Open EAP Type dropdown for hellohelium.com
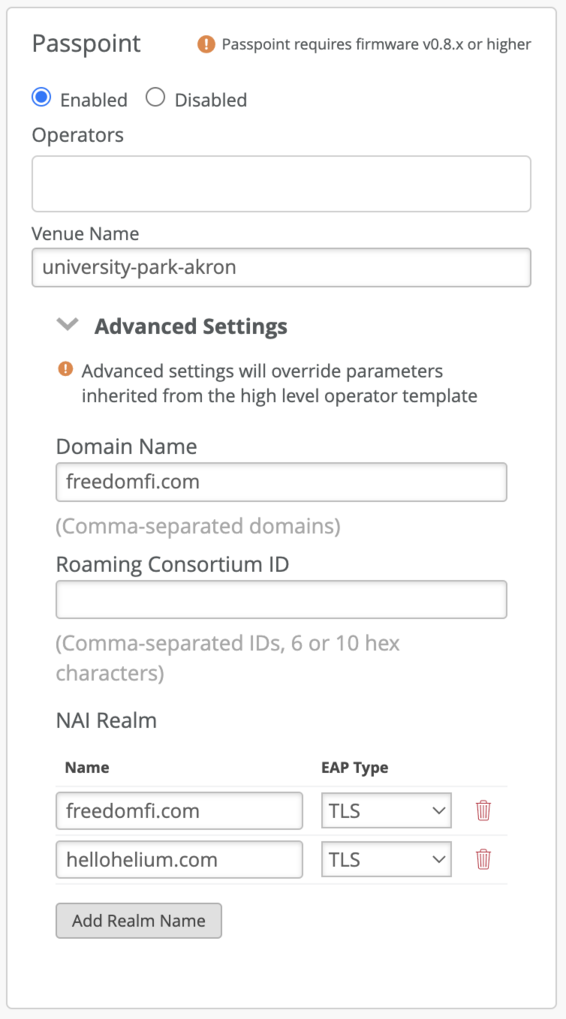Screen dimensions: 566x1019 [x=387, y=859]
